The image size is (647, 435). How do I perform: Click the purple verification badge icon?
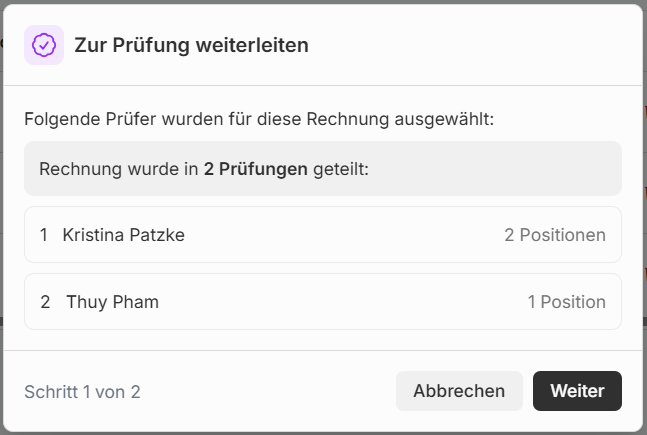[44, 45]
